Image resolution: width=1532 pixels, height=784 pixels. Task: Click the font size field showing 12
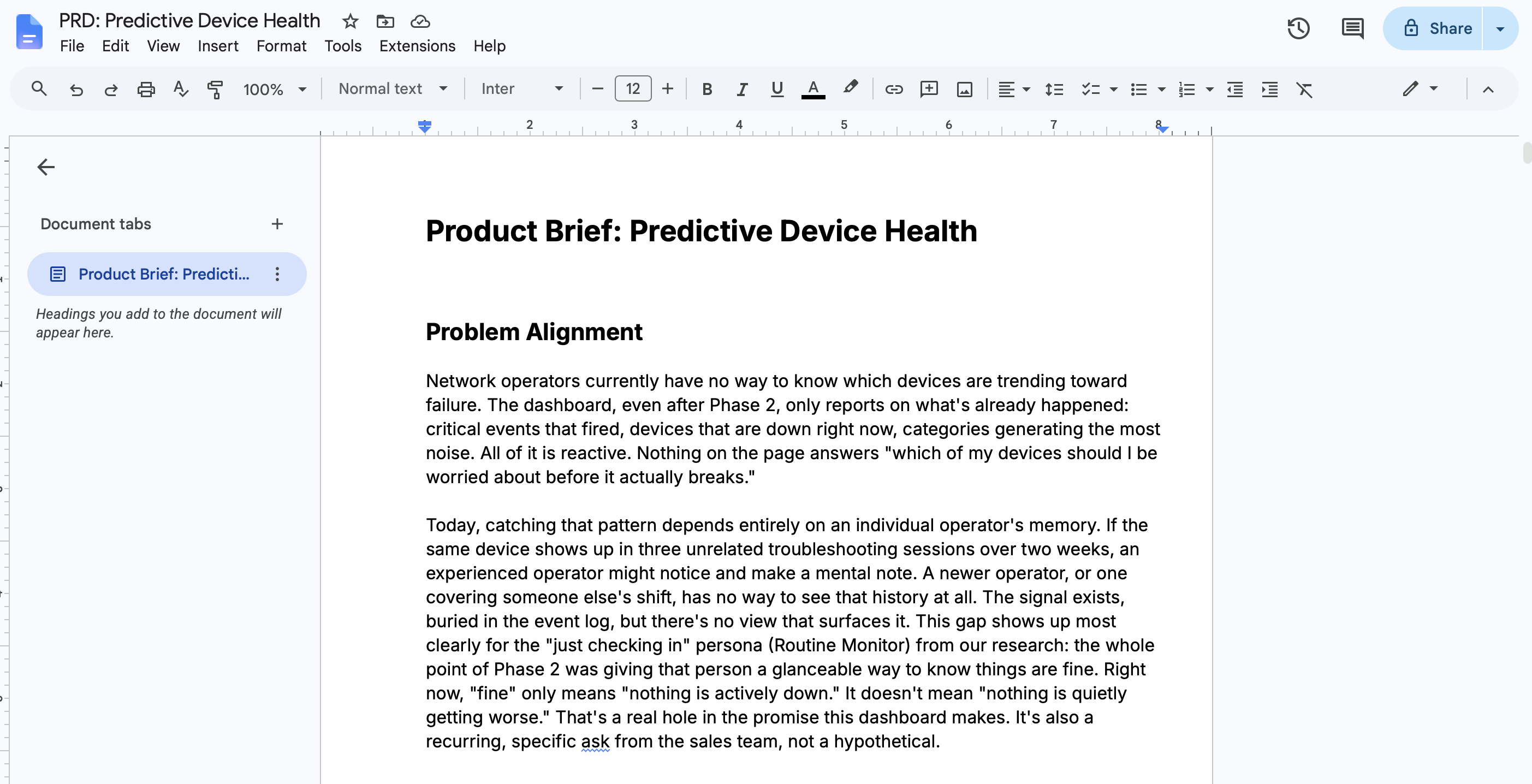[633, 89]
